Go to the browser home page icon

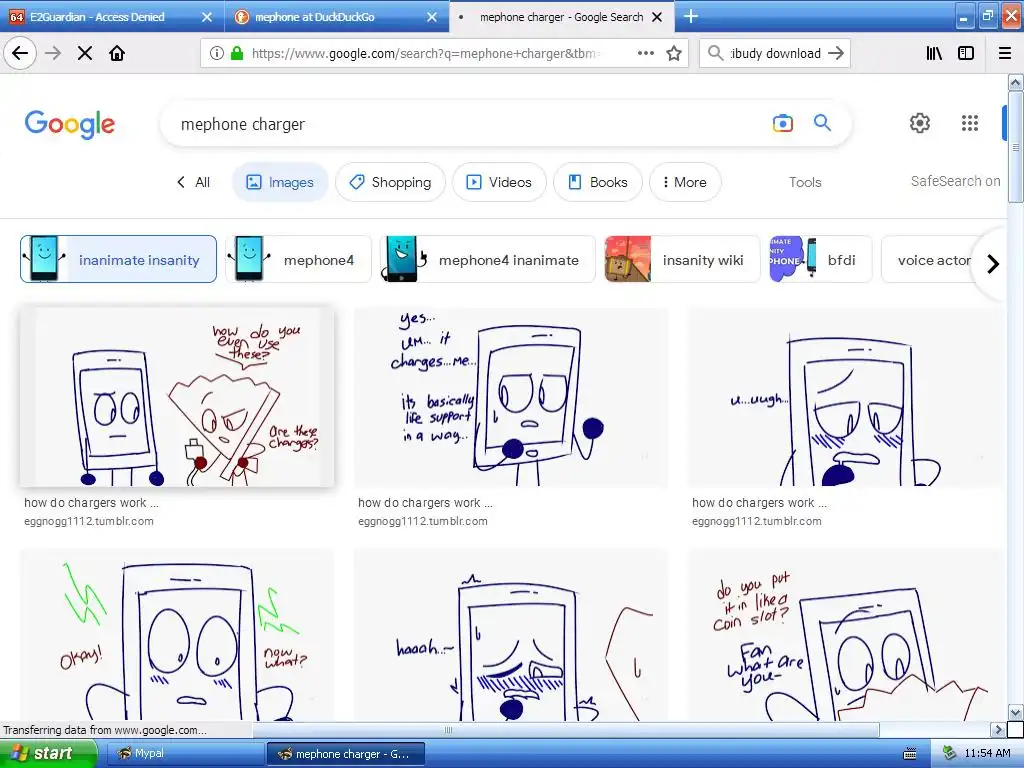tap(117, 53)
